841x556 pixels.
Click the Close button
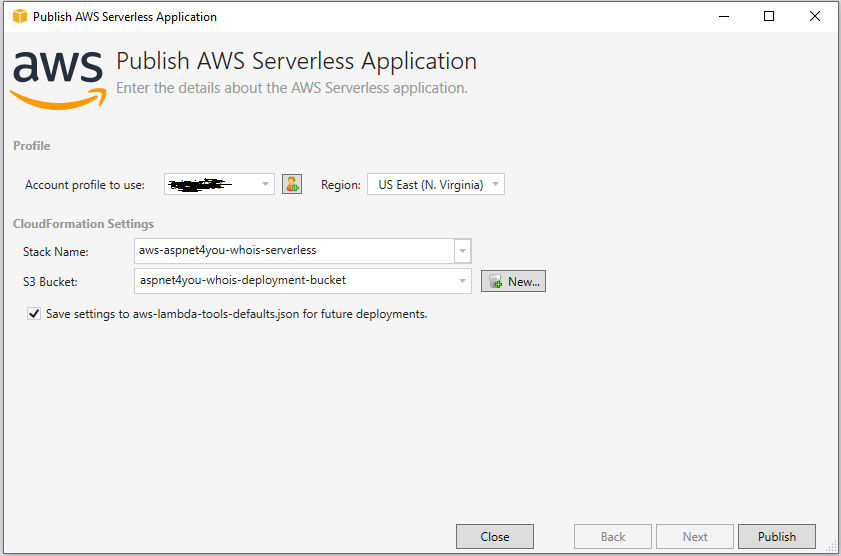tap(495, 537)
